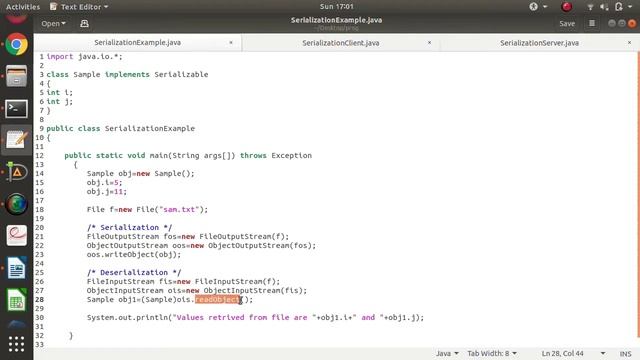Open the red swirl app in dock
The image size is (640, 360).
16,236
